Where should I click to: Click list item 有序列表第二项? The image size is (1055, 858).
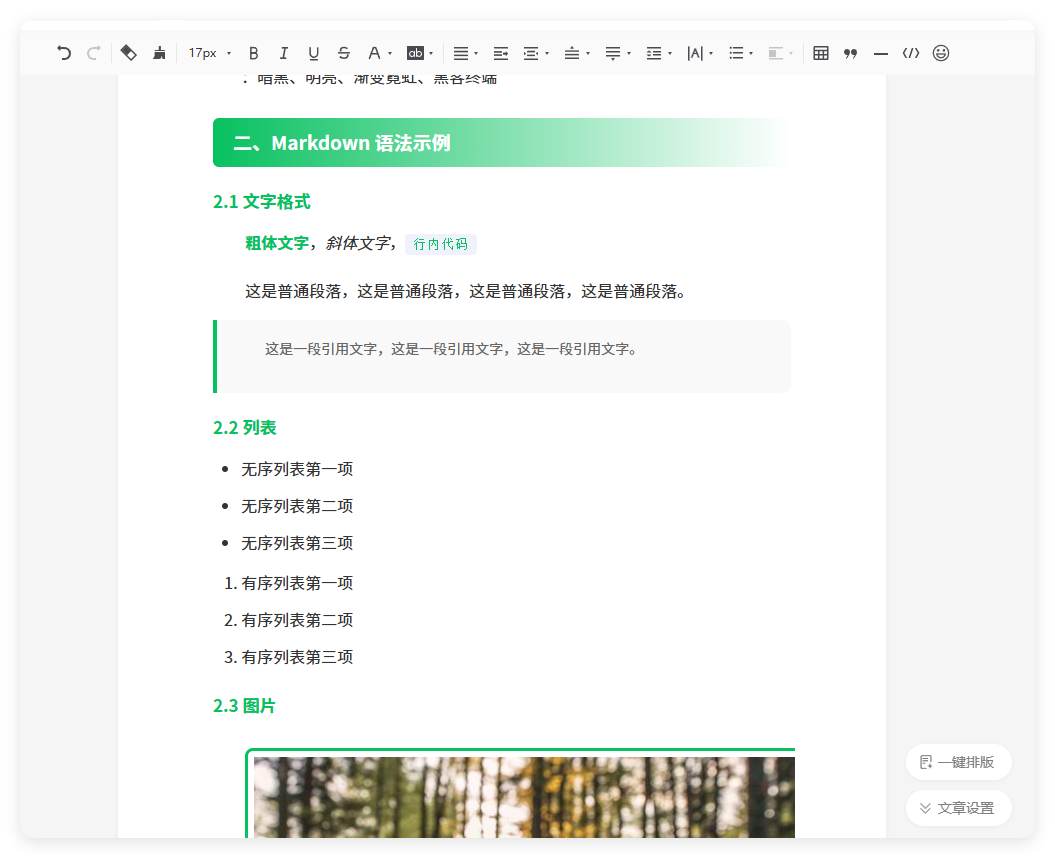(297, 620)
